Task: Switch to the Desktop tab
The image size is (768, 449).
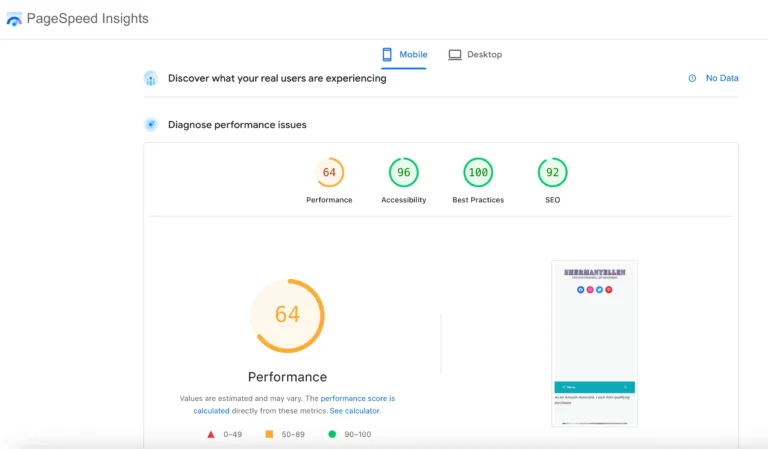Action: [x=475, y=54]
